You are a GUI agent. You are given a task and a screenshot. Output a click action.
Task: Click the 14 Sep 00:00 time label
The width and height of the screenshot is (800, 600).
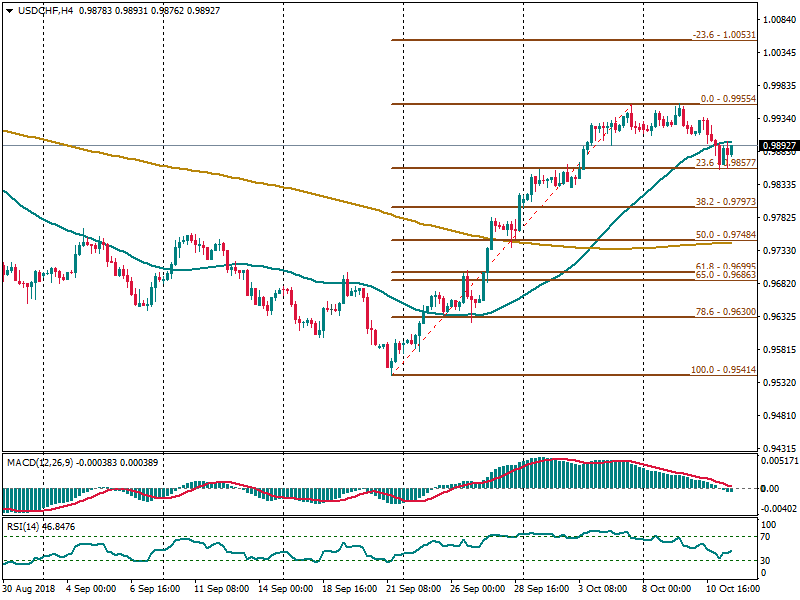click(x=286, y=589)
